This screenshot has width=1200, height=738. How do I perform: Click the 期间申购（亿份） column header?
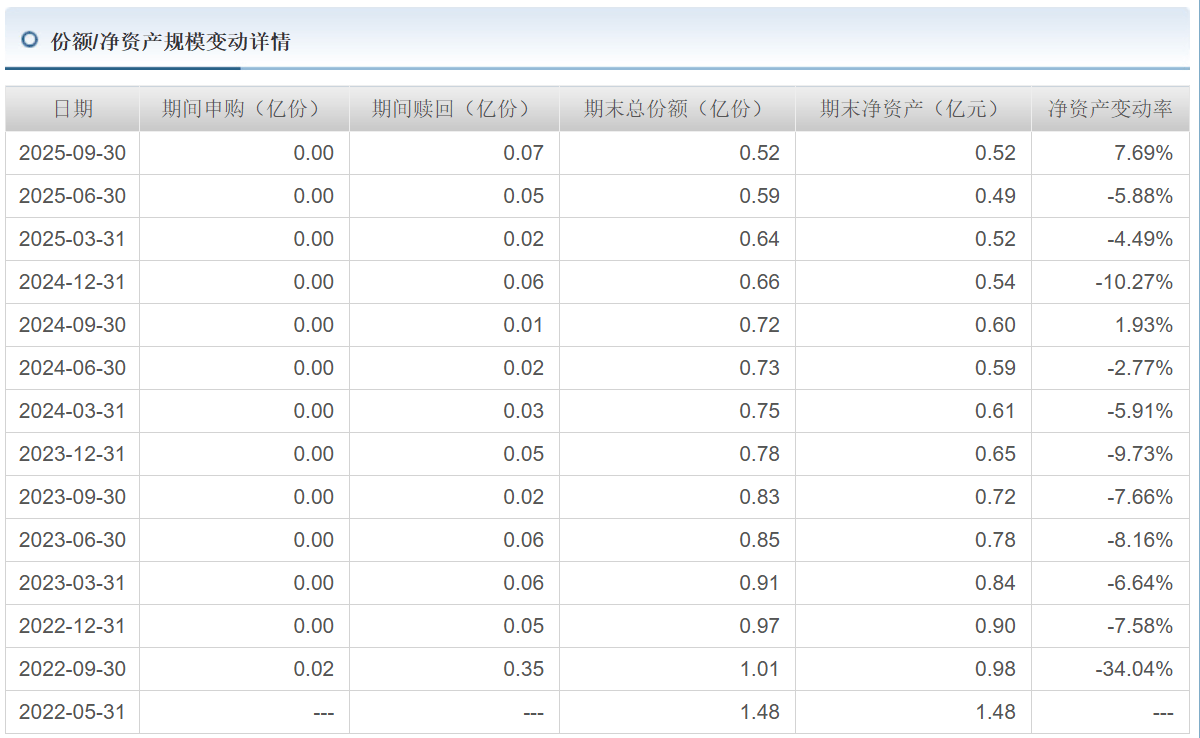243,109
